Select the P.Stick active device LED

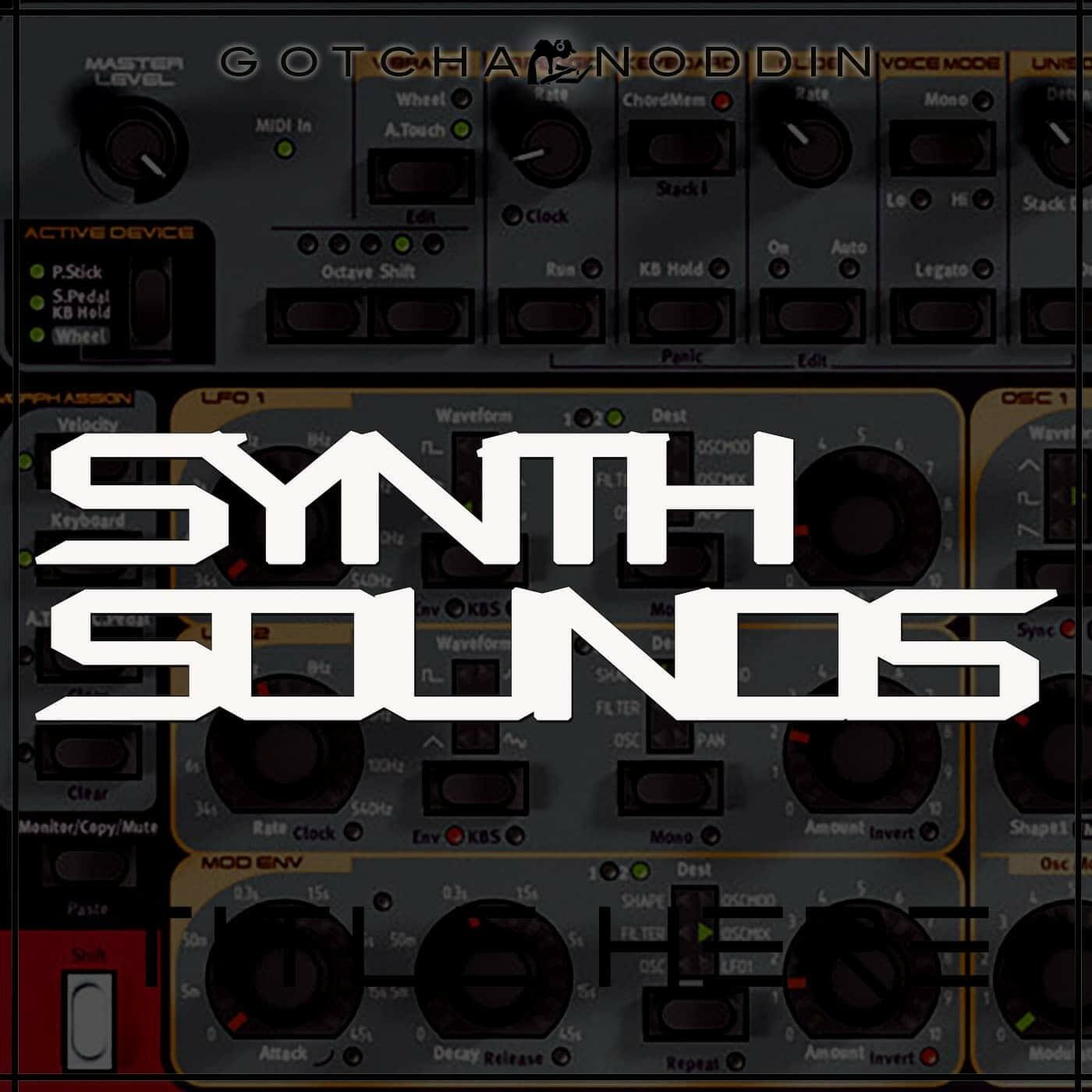tap(37, 271)
